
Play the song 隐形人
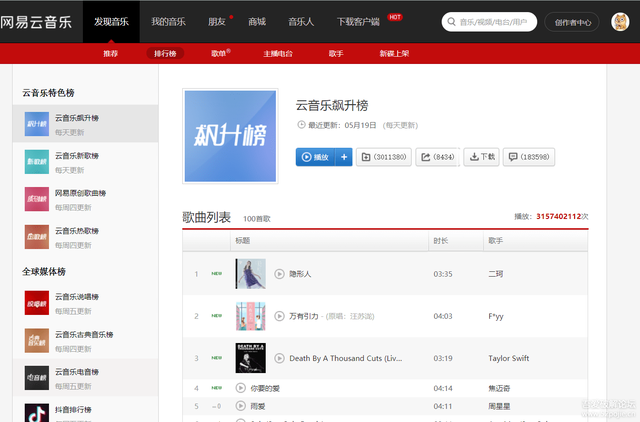(279, 274)
